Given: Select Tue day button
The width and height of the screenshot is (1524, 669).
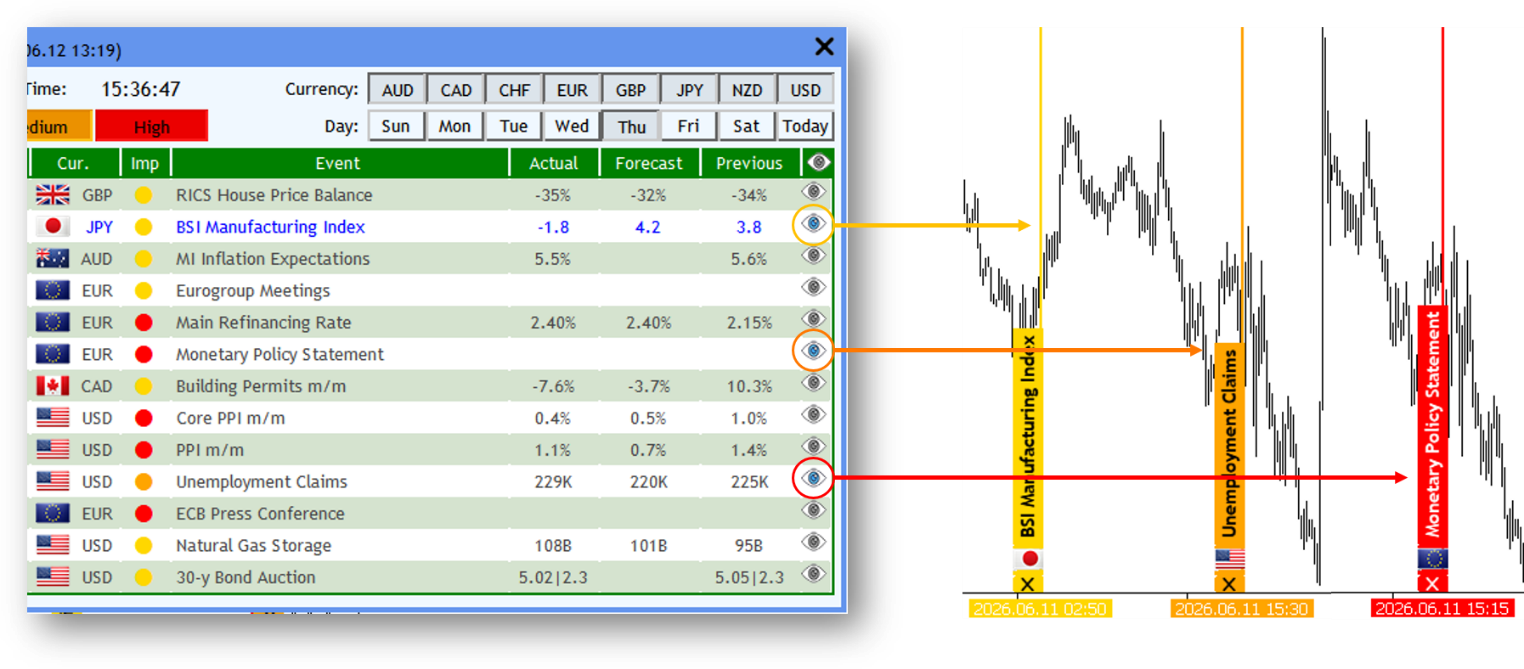Looking at the screenshot, I should (514, 126).
